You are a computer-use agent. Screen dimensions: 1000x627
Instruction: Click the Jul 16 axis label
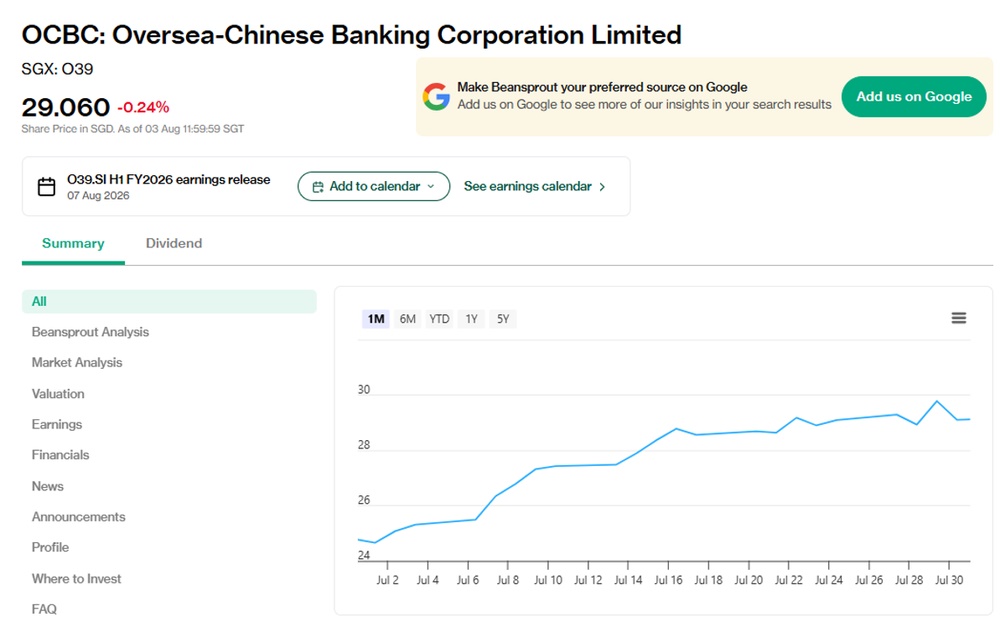(x=668, y=580)
